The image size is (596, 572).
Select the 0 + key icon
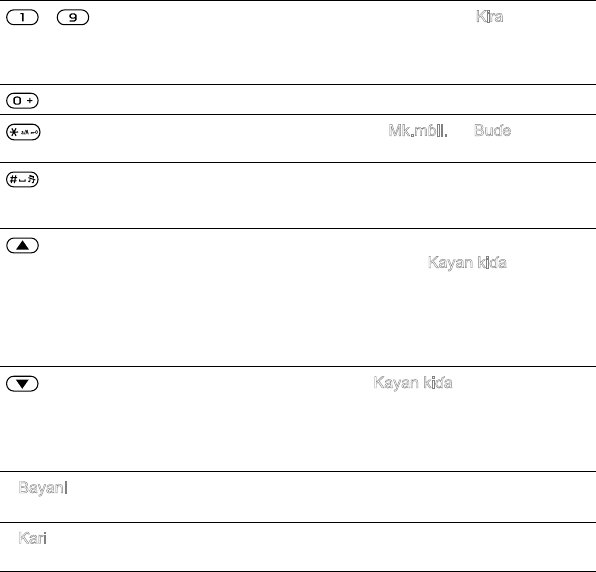pyautogui.click(x=22, y=101)
